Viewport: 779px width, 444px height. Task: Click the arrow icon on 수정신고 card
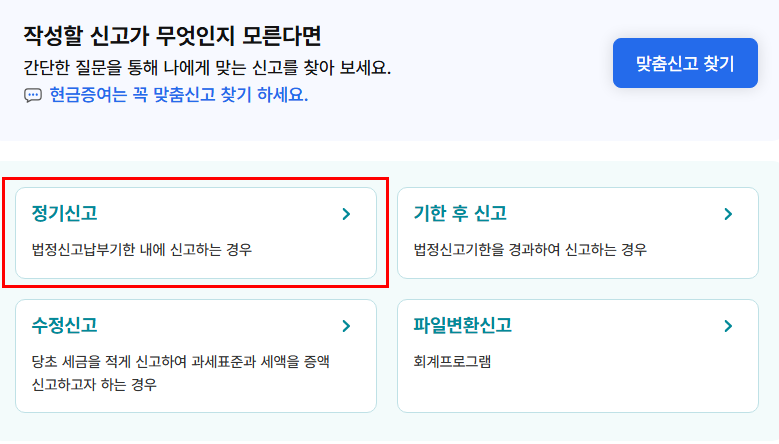pos(346,326)
